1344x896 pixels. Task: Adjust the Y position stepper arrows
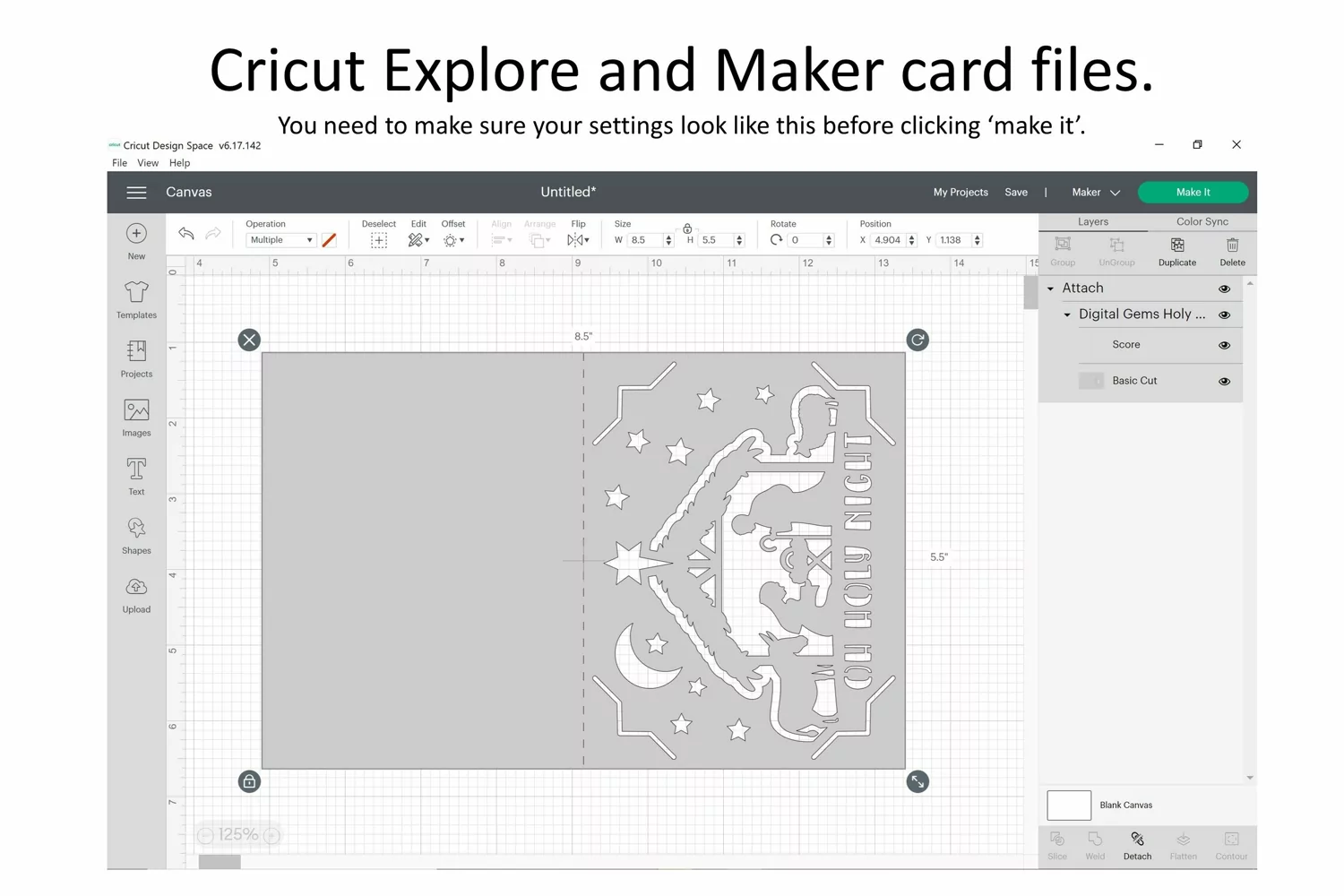pos(978,240)
